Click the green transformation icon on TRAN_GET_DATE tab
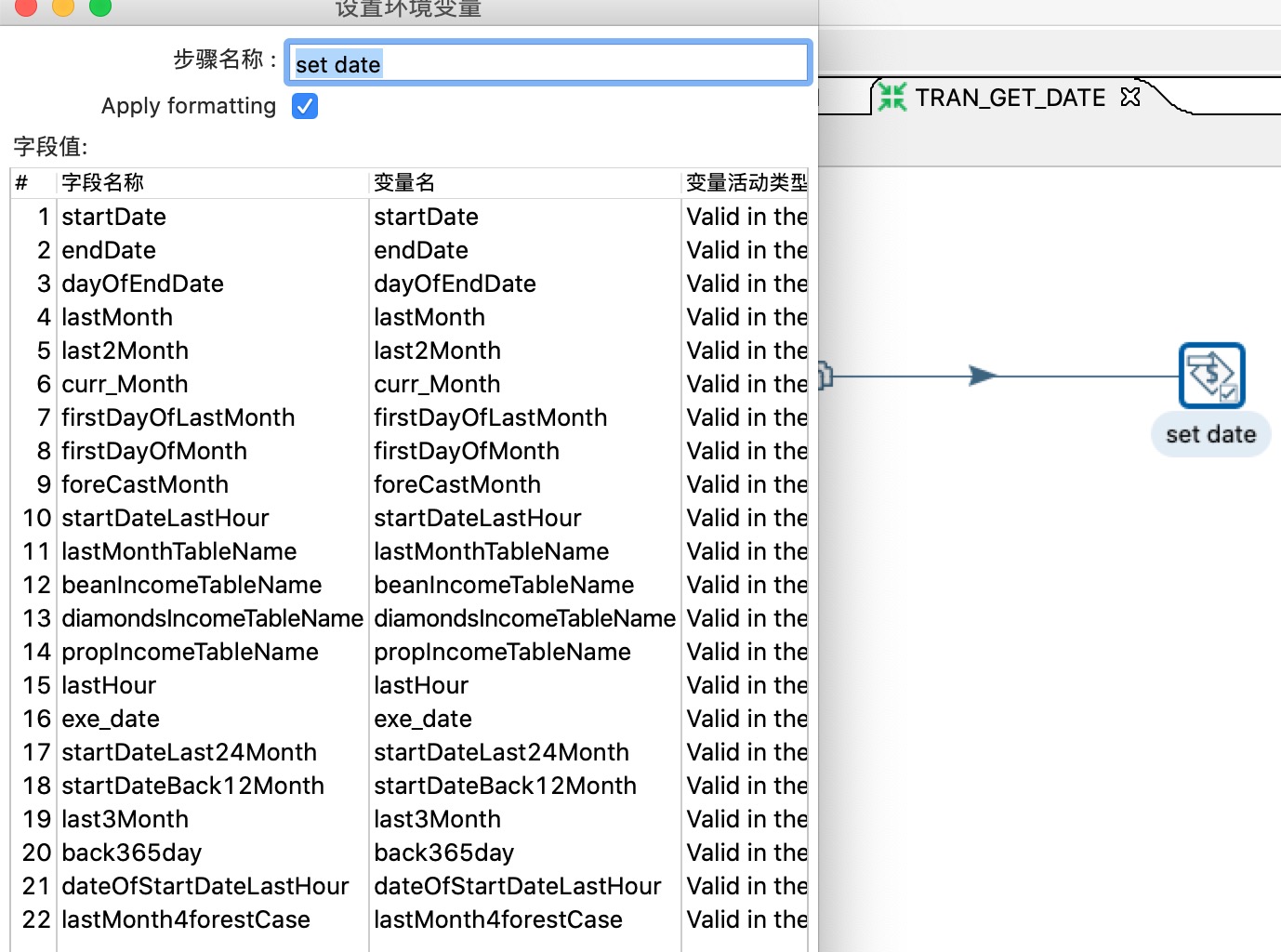1281x952 pixels. tap(891, 96)
